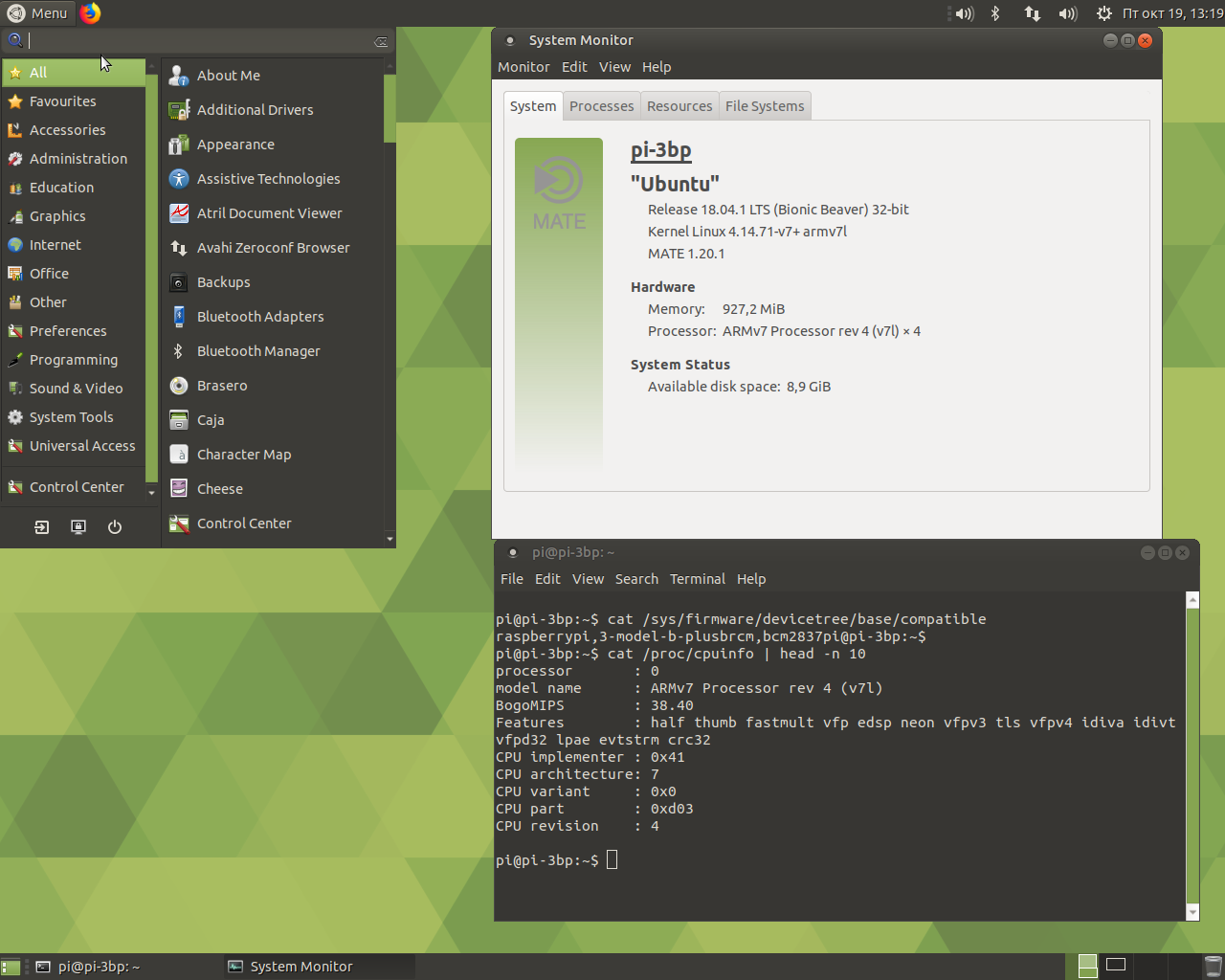Open the terminal's Search menu
This screenshot has width=1225, height=980.
636,579
